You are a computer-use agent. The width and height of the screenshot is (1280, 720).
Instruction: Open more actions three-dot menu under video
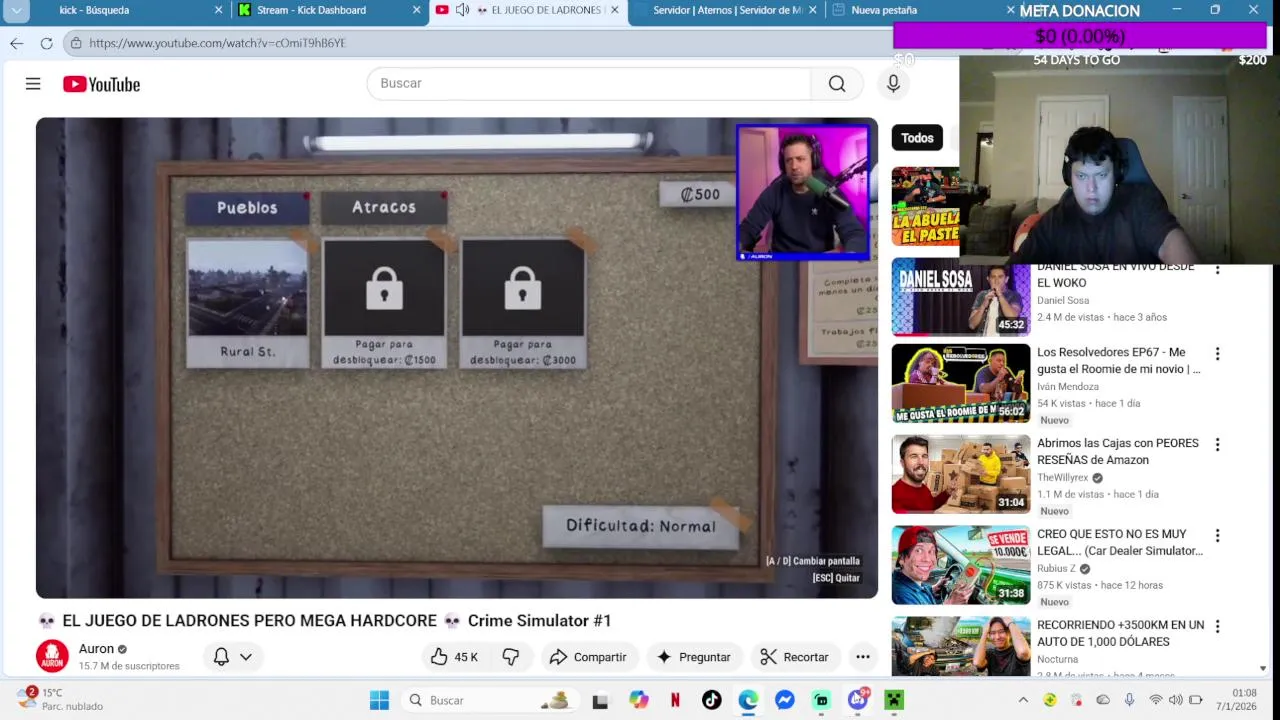click(x=863, y=657)
